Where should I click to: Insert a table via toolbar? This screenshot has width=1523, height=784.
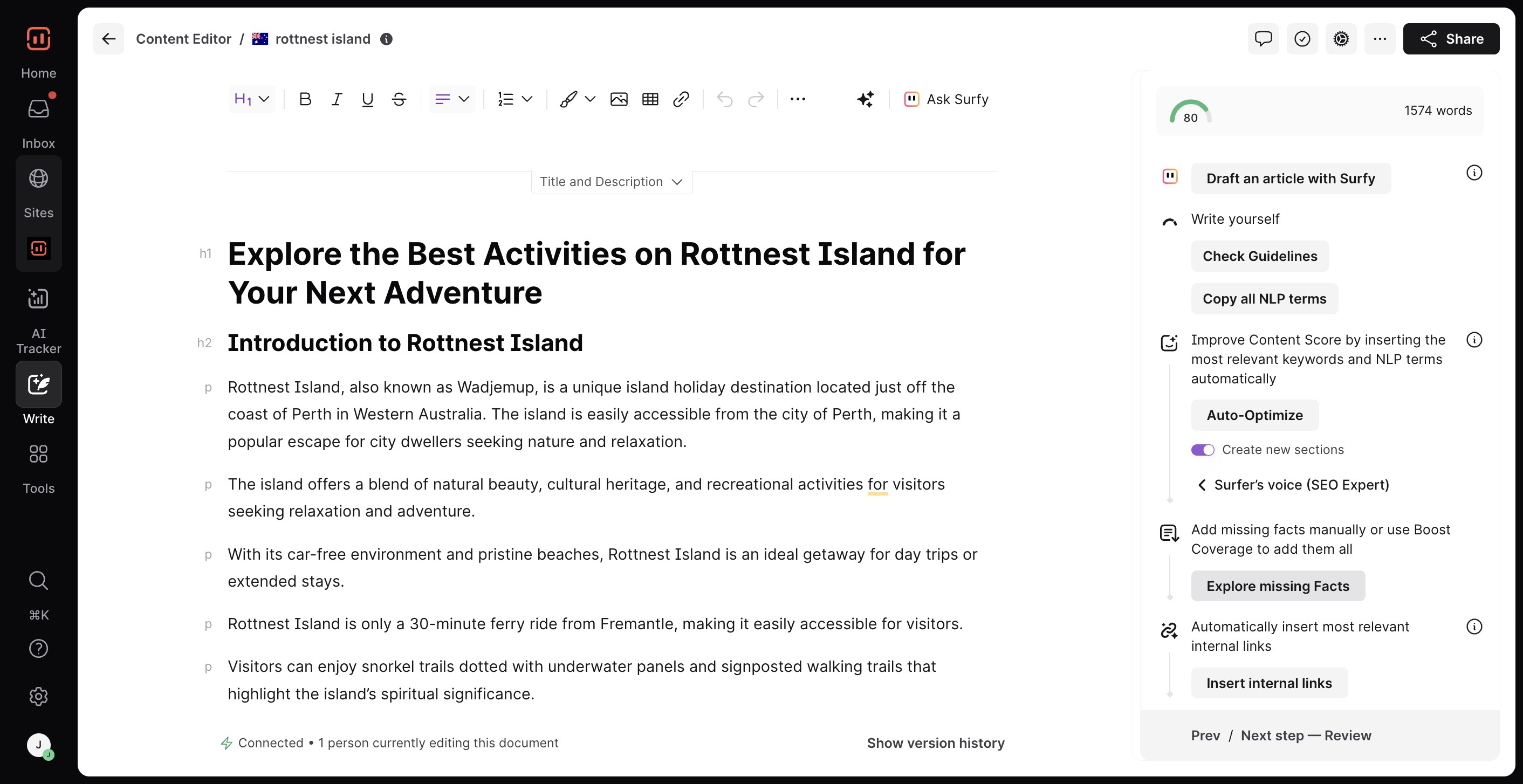650,99
